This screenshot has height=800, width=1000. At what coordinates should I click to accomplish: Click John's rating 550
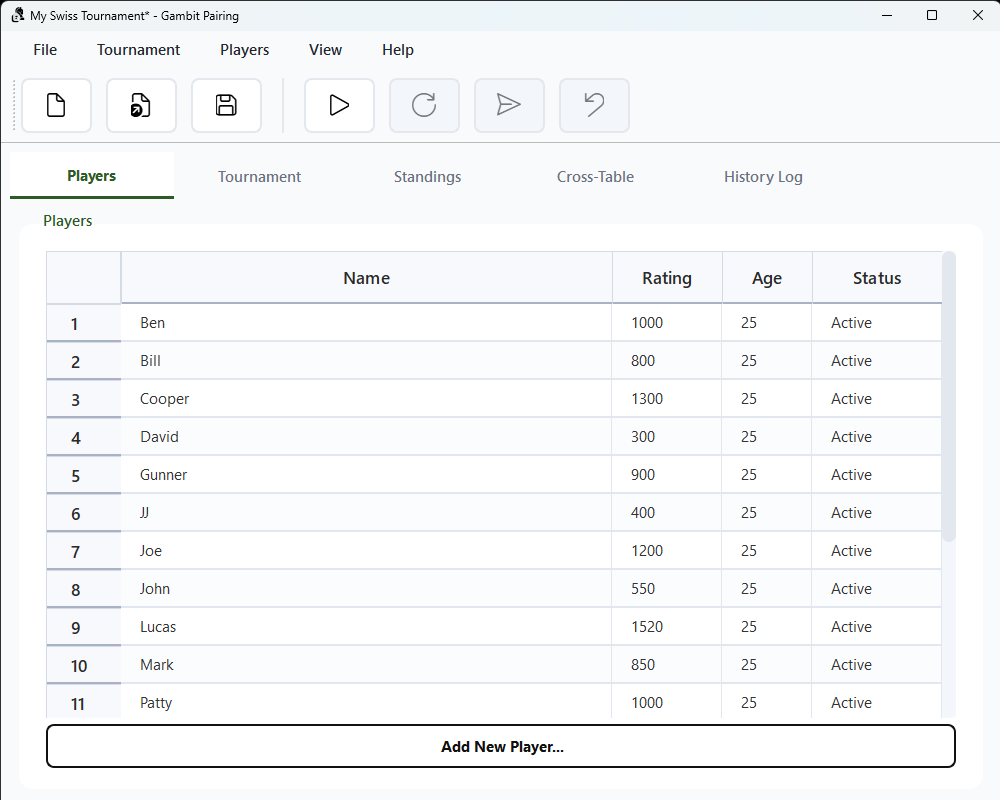(x=643, y=588)
